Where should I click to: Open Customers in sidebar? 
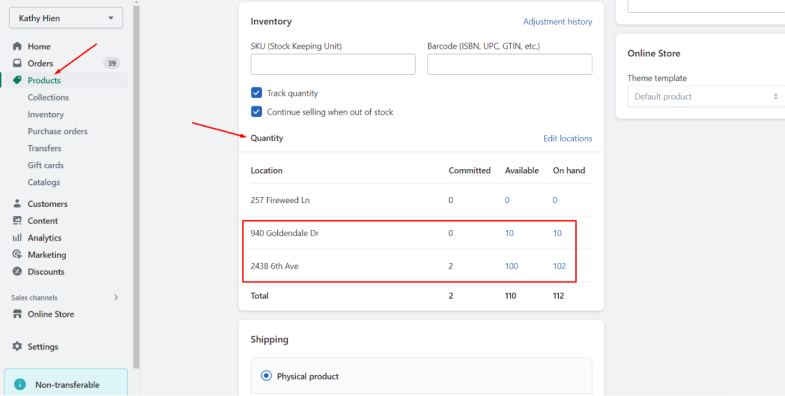coord(48,204)
